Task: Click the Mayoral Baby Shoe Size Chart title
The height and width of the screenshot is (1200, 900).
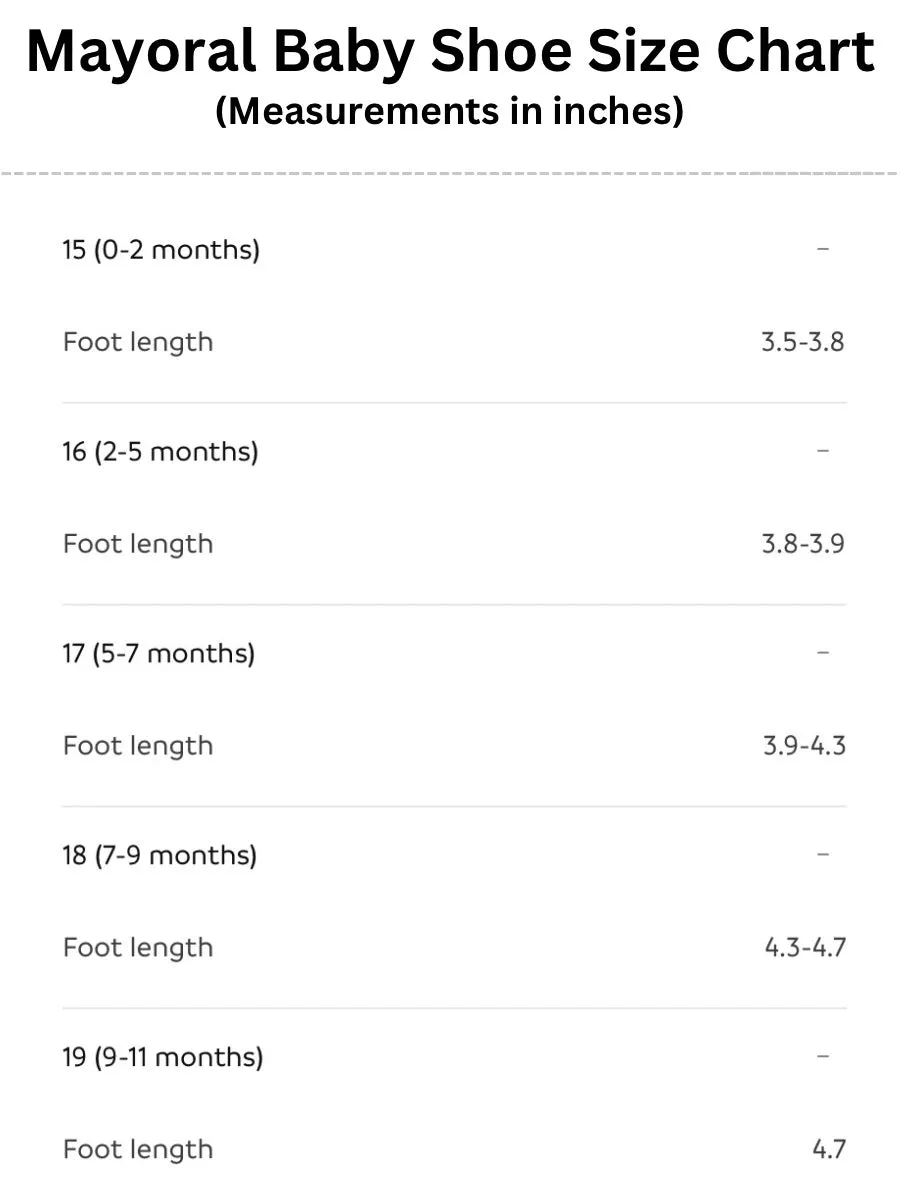Action: click(x=450, y=52)
